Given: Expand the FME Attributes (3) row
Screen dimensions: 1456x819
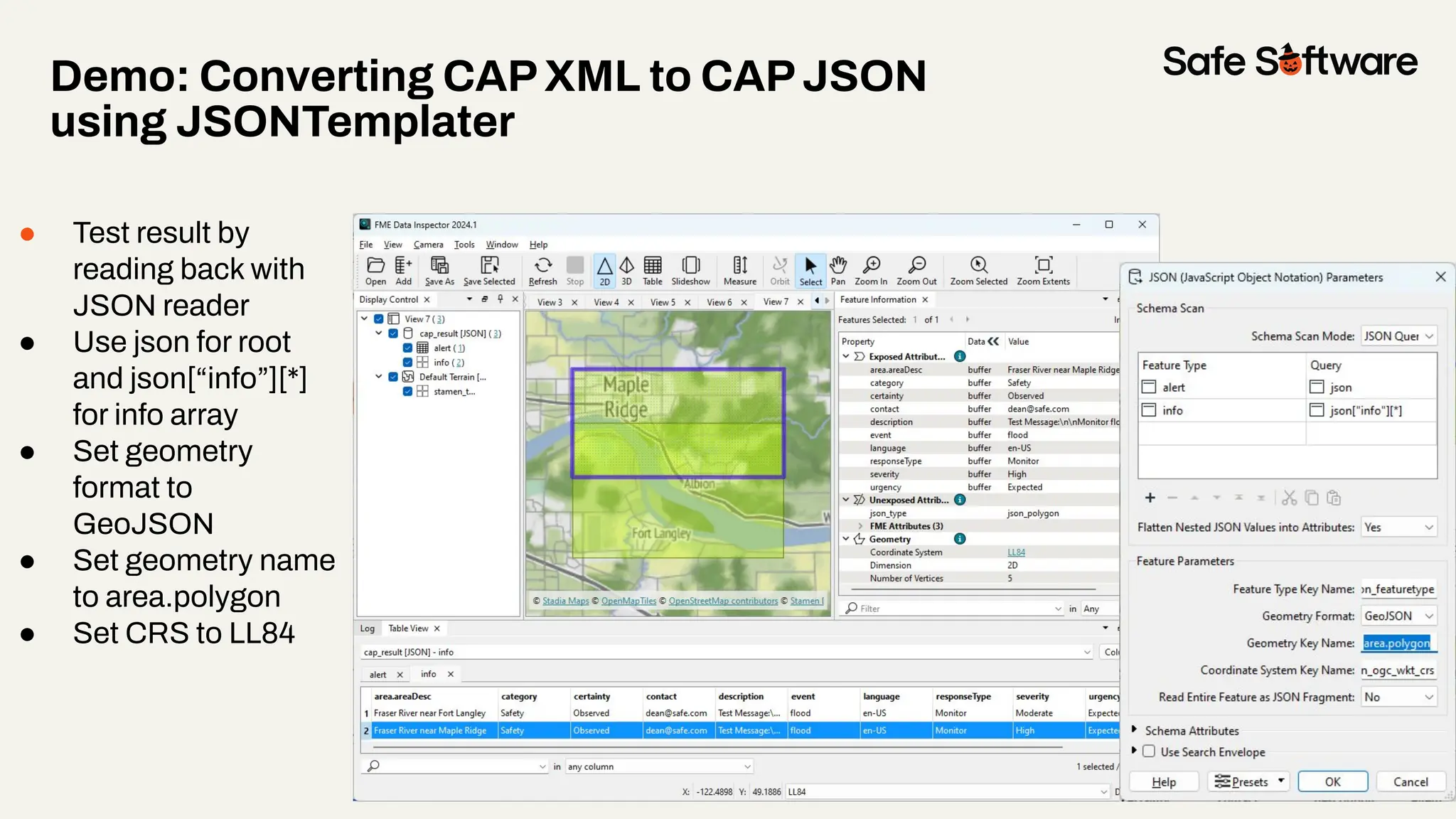Looking at the screenshot, I should point(860,526).
